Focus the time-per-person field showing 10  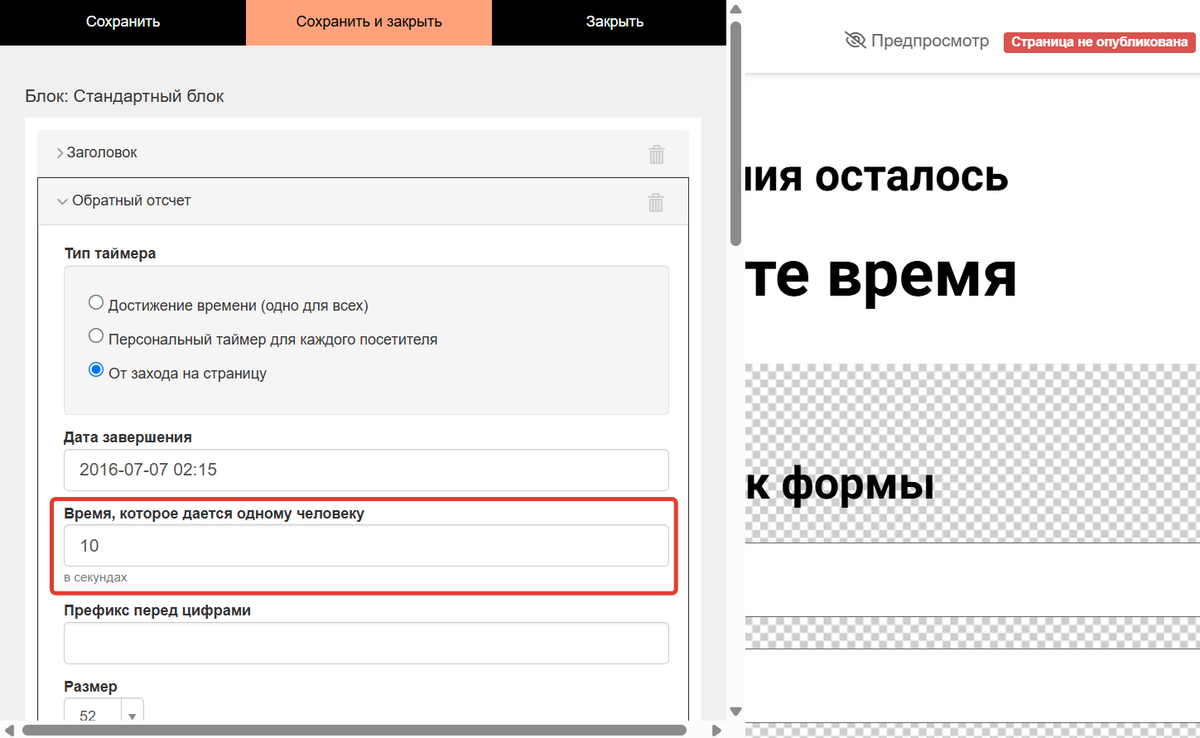click(366, 546)
